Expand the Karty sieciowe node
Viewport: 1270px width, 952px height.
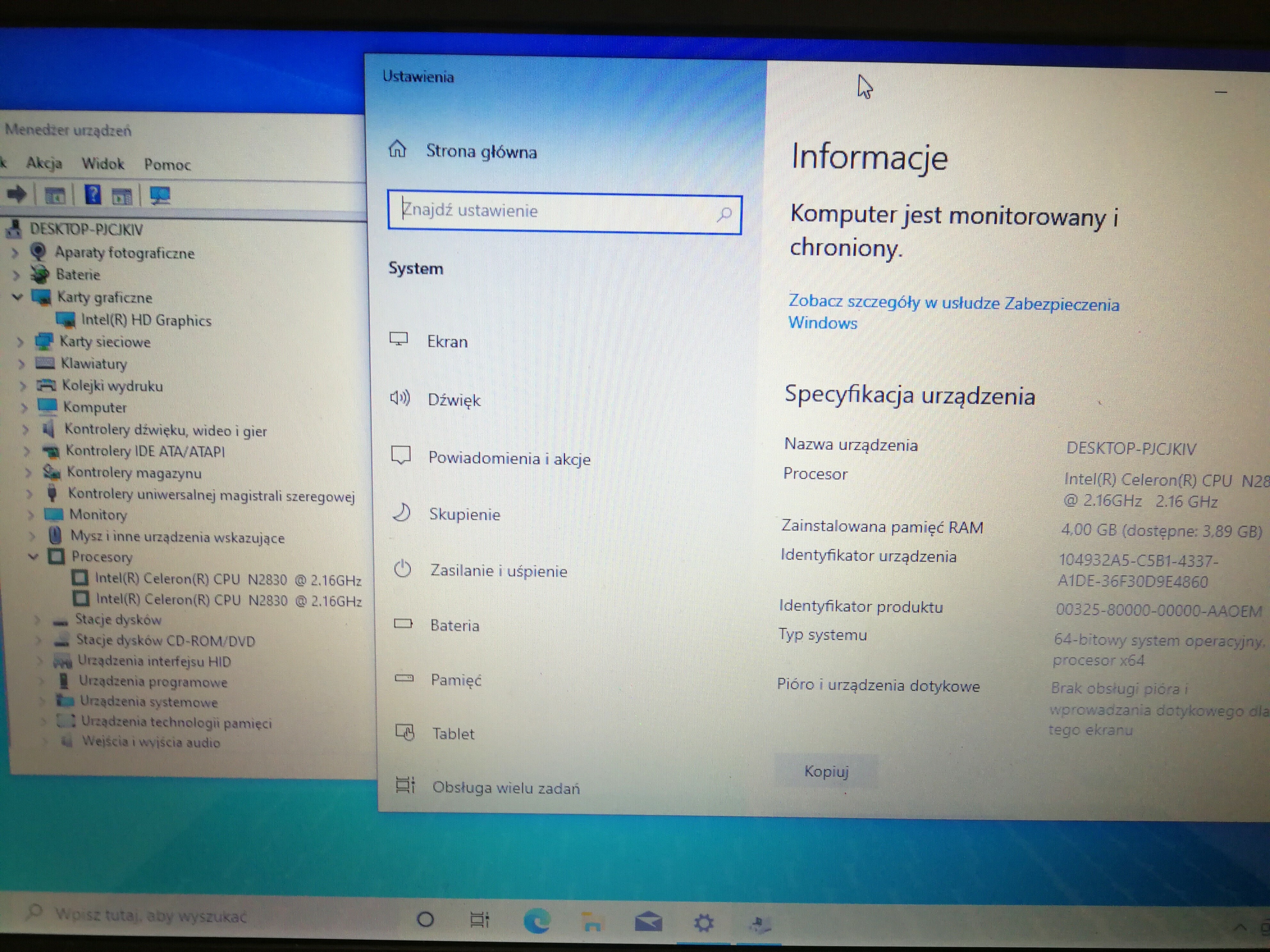pos(20,342)
